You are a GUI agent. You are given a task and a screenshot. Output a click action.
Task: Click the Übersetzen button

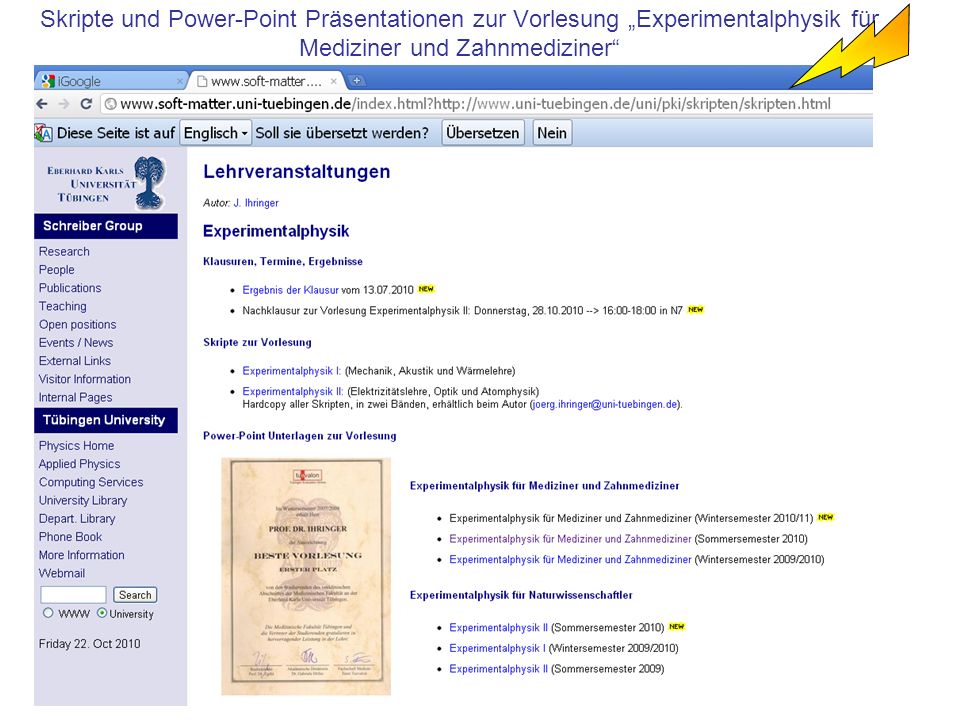(x=482, y=133)
